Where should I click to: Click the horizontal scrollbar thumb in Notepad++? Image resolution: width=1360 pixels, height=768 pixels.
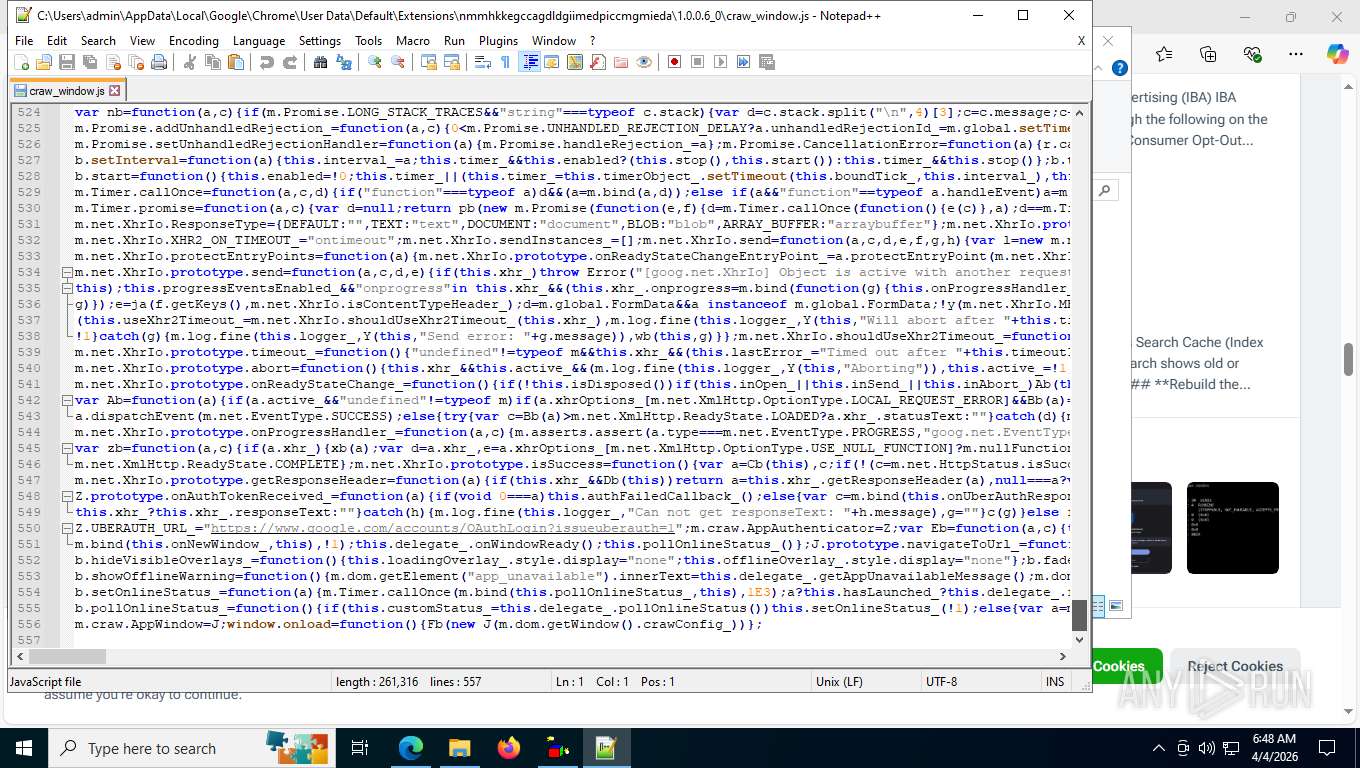pos(67,656)
